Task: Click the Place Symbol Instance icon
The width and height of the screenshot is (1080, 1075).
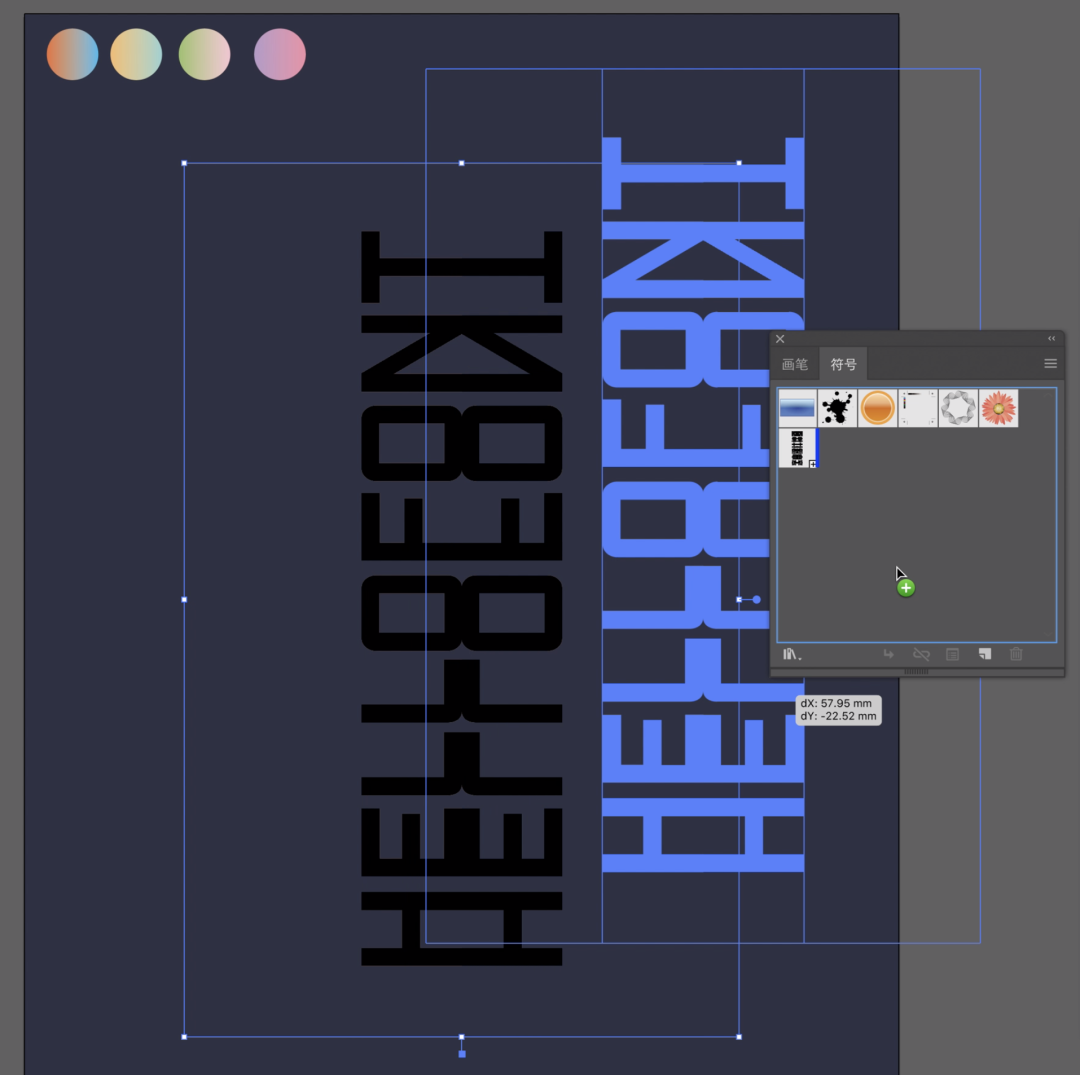Action: tap(888, 654)
